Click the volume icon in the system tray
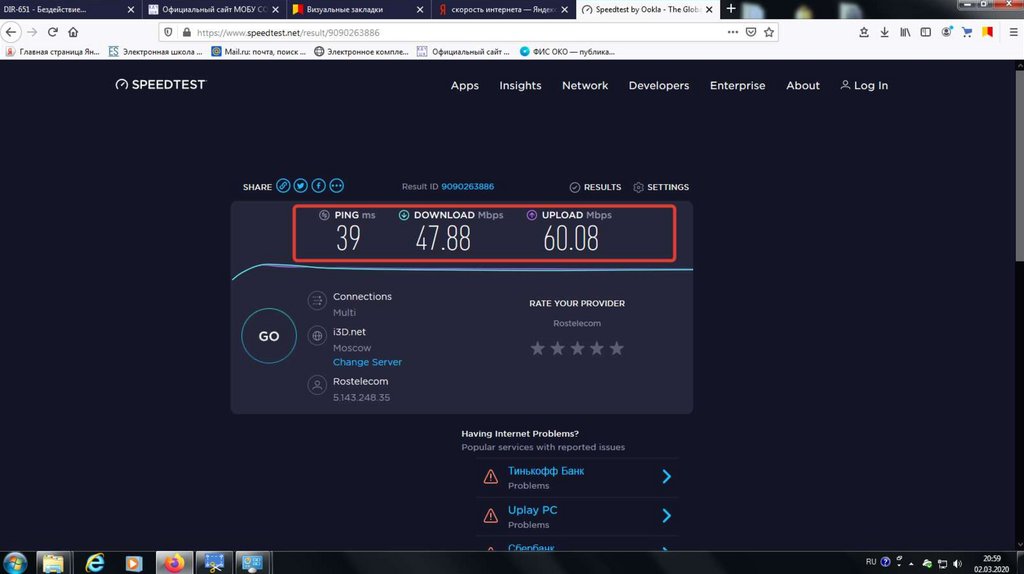Viewport: 1024px width, 574px height. point(957,564)
